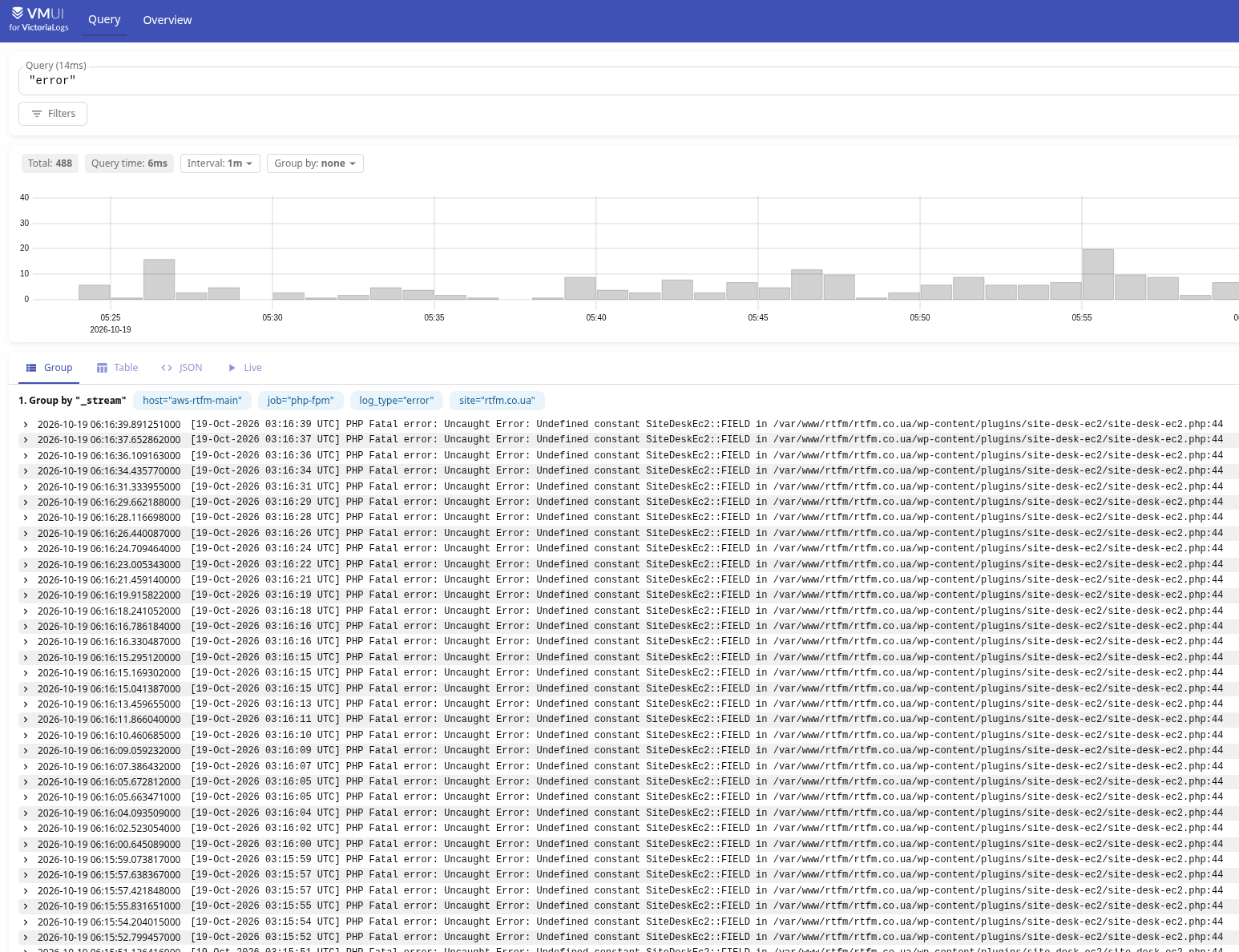Open the Group by none dropdown
This screenshot has width=1239, height=952.
(x=315, y=163)
